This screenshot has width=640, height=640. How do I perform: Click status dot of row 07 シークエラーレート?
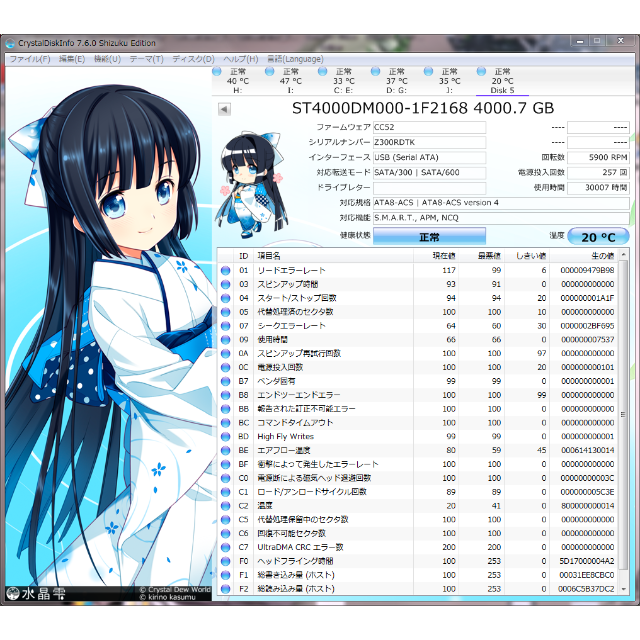point(225,326)
